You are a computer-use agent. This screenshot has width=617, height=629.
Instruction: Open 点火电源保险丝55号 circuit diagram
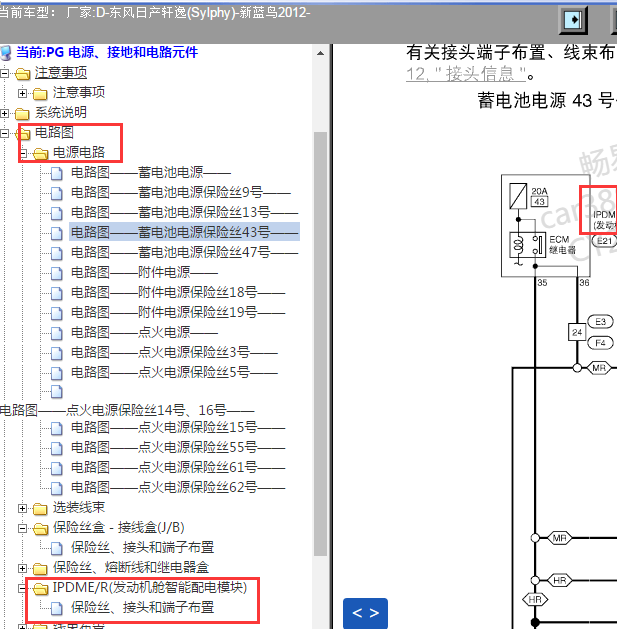click(x=178, y=447)
